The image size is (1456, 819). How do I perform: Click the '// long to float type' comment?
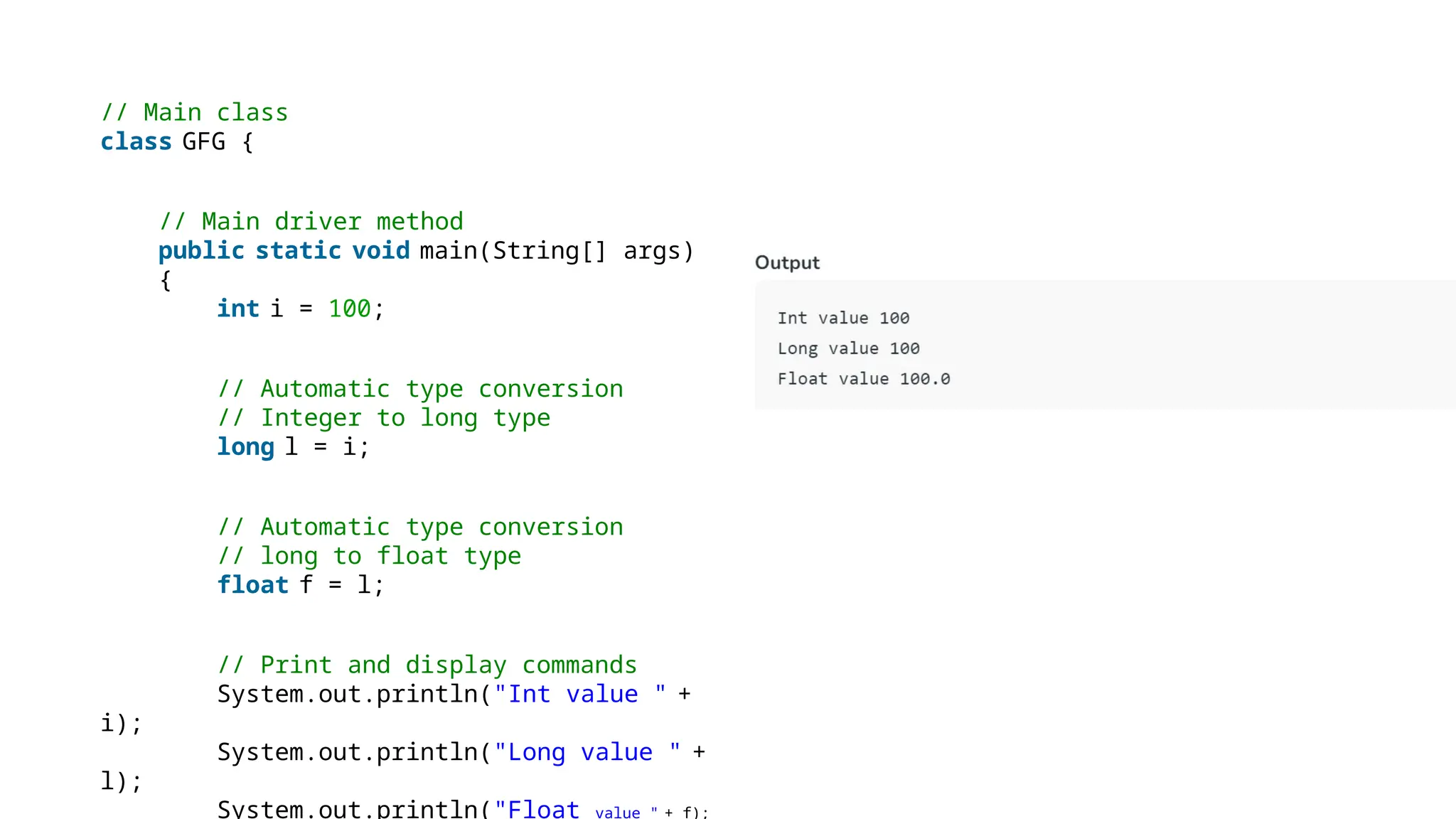click(369, 556)
